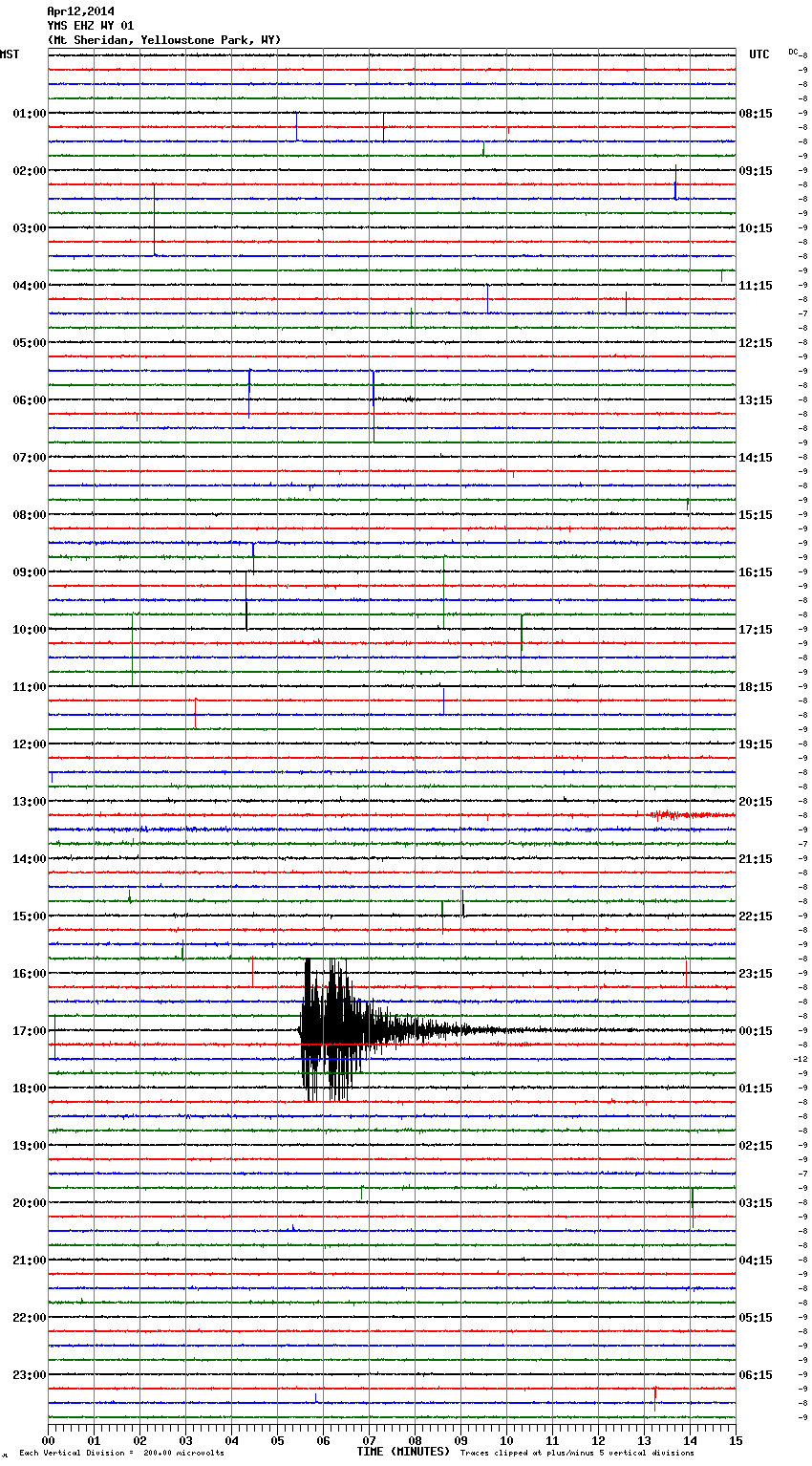This screenshot has width=812, height=1466.
Task: Click the 01:15 UTC time label
Action: 756,1089
